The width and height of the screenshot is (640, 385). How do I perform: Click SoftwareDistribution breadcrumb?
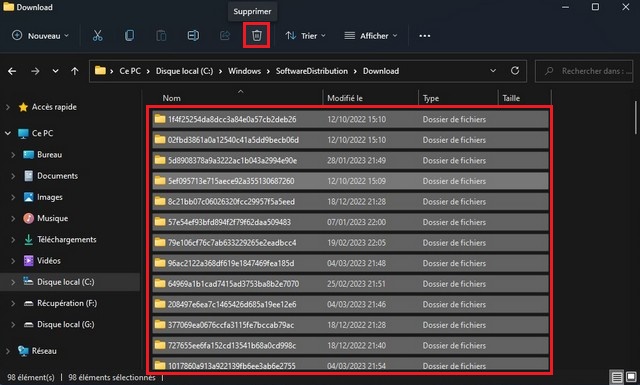[x=311, y=71]
